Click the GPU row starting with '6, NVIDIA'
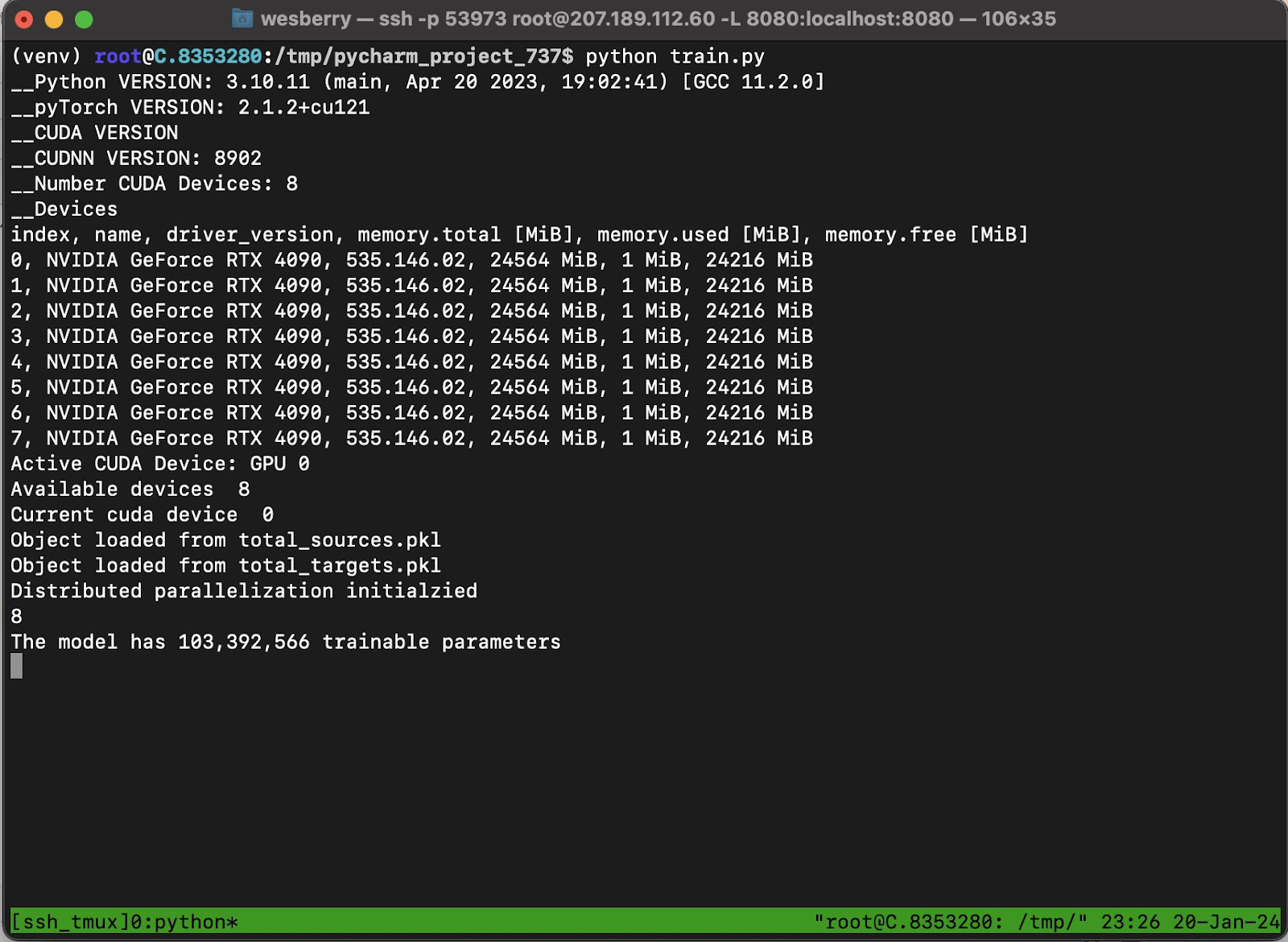This screenshot has height=942, width=1288. click(411, 413)
